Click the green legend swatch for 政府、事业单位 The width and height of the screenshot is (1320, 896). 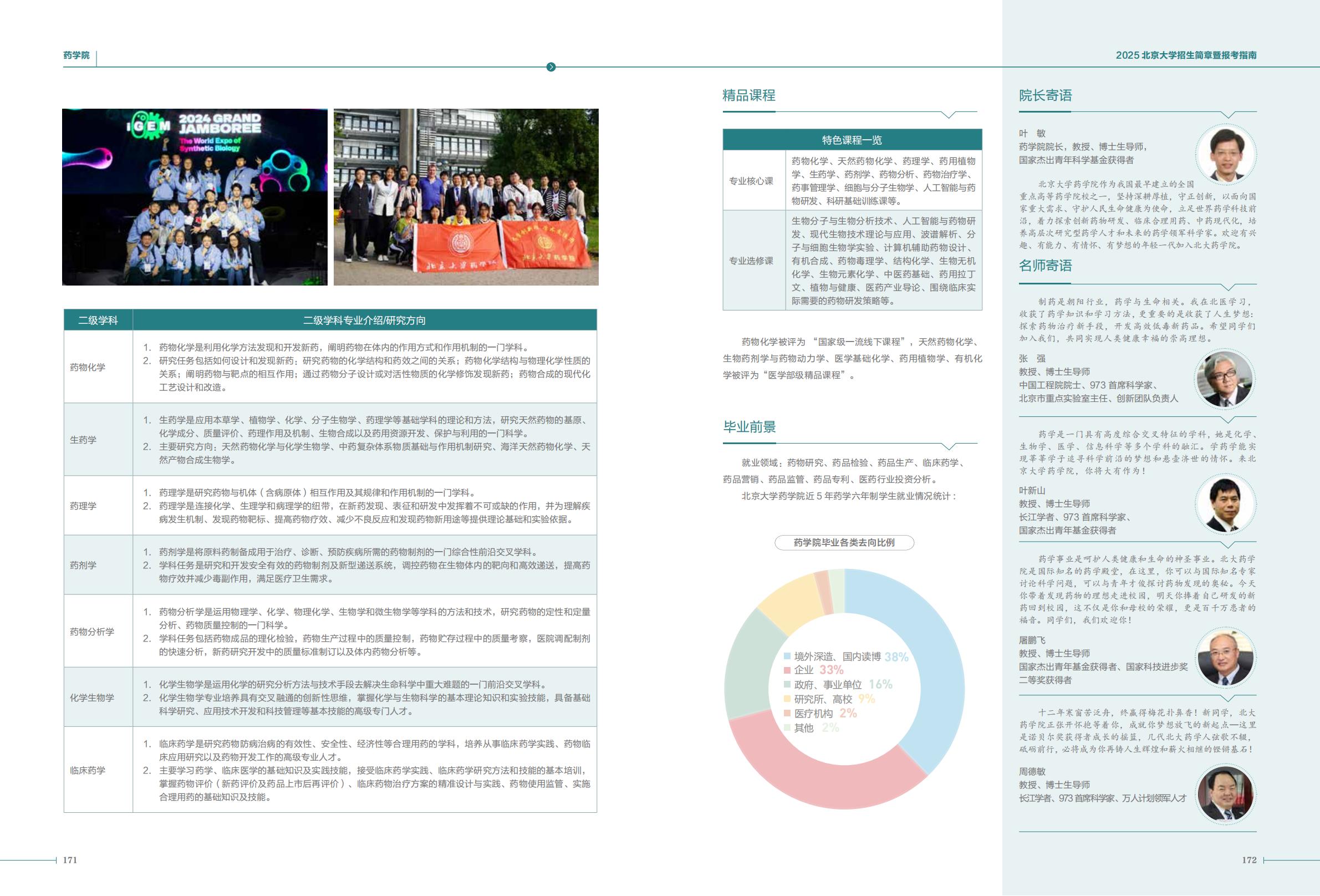(x=787, y=685)
